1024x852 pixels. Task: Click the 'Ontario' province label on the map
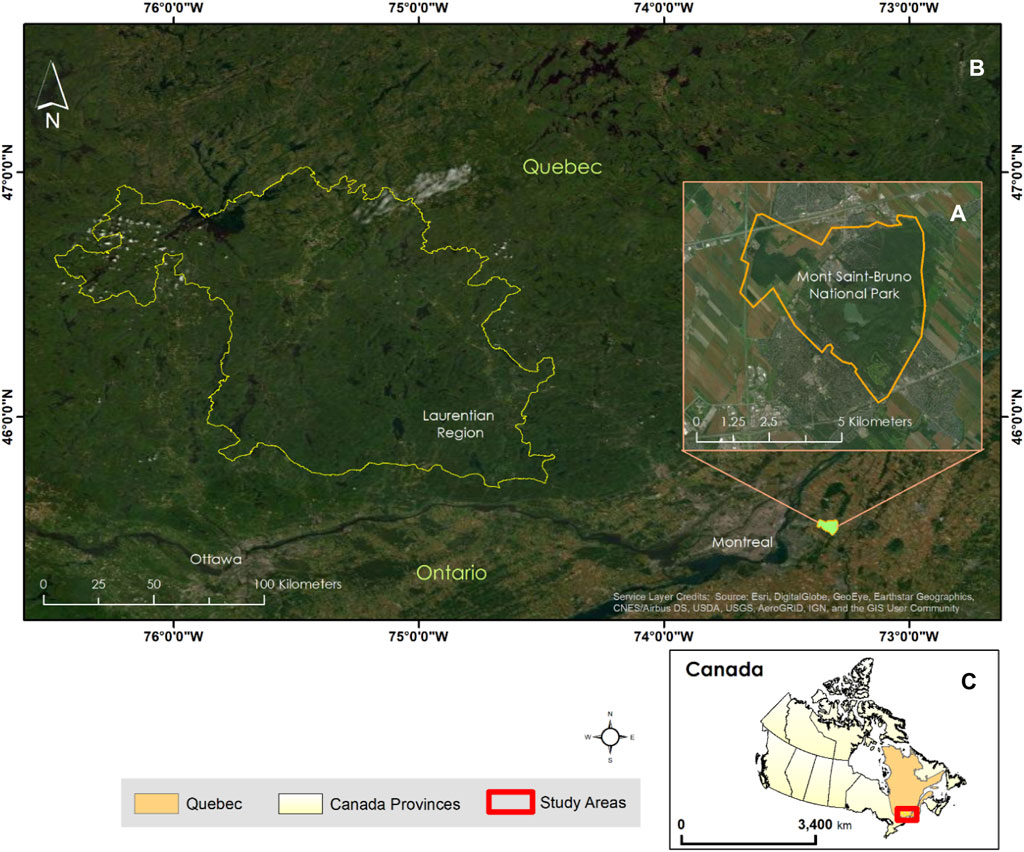[451, 573]
